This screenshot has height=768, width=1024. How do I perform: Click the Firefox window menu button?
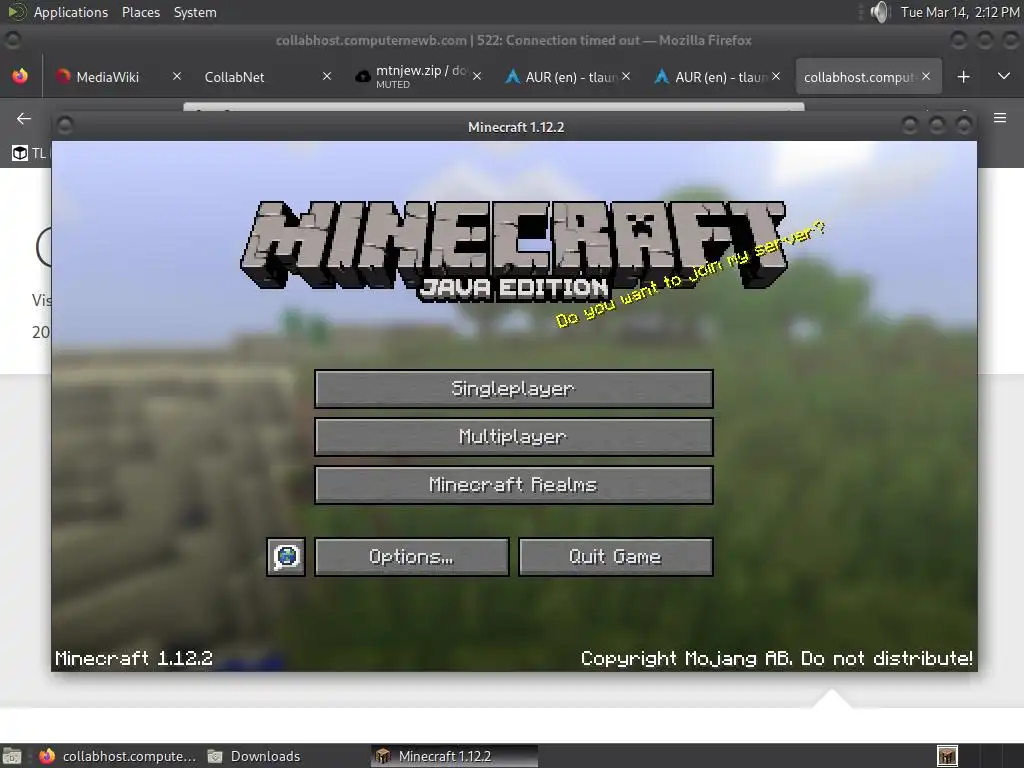pos(12,40)
